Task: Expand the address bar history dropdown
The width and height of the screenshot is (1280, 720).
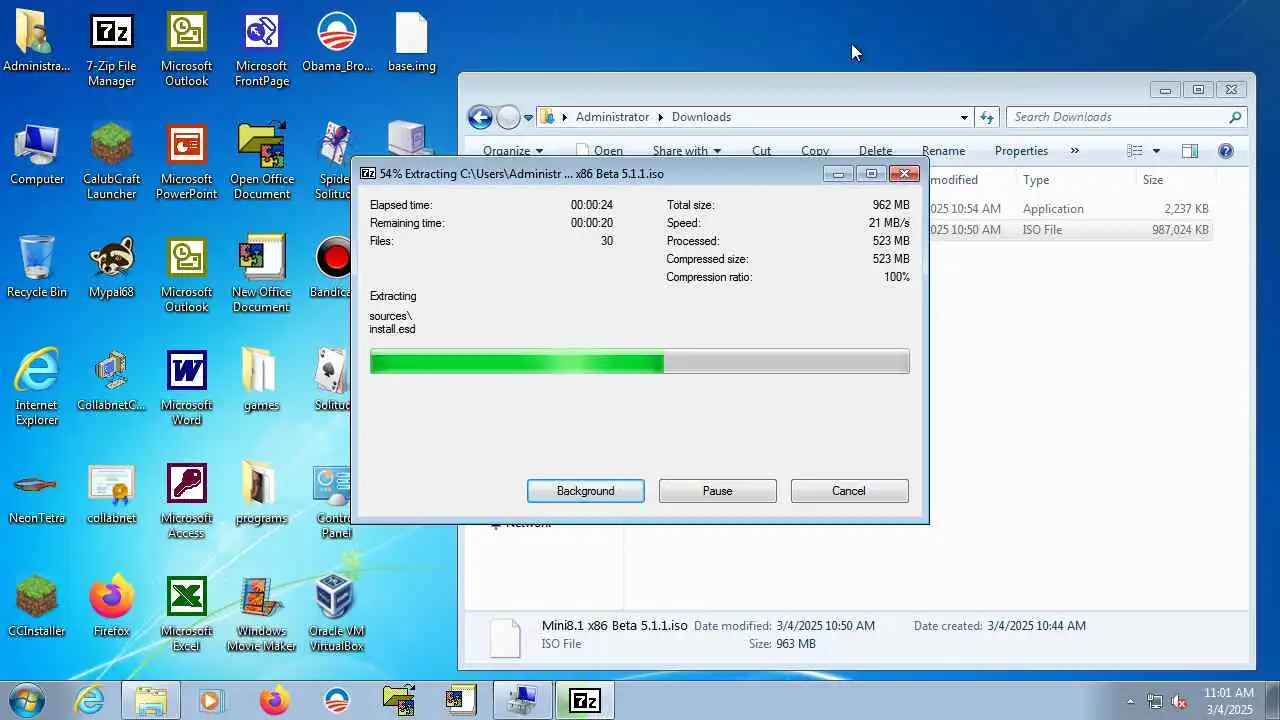Action: 964,117
